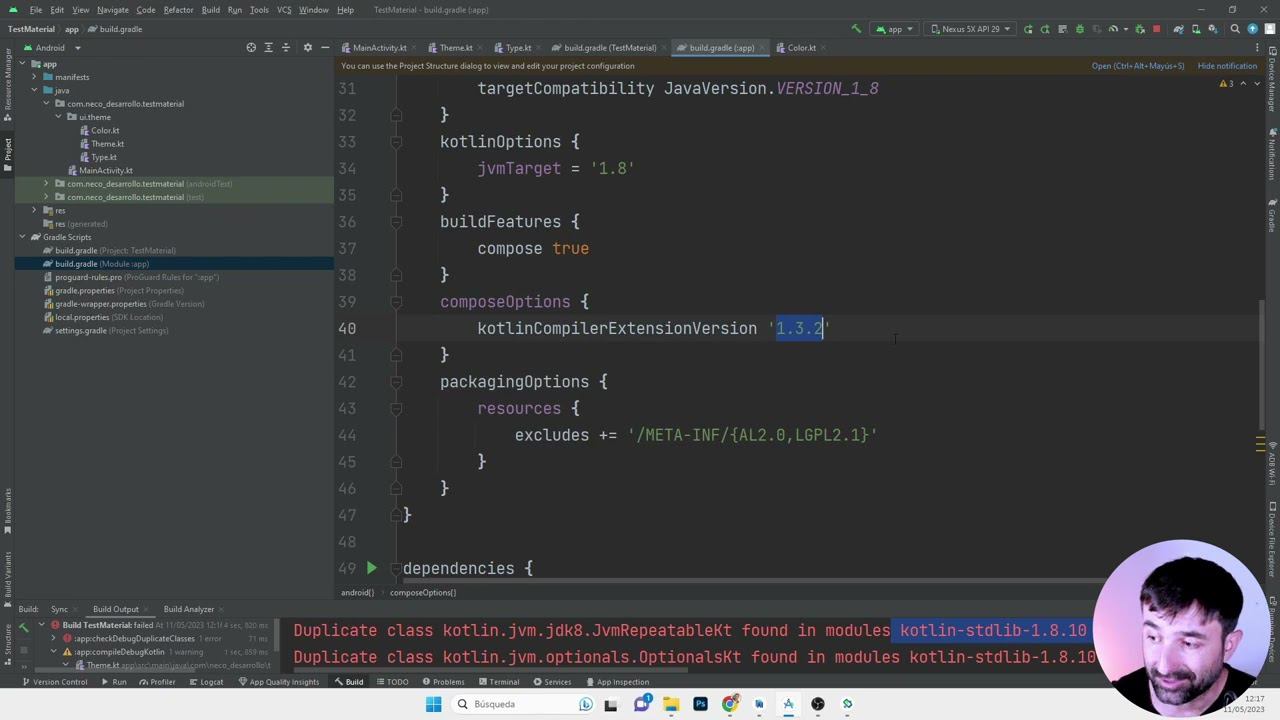Image resolution: width=1280 pixels, height=720 pixels.
Task: Click composeOptions breadcrumb at editor bottom
Action: coord(423,592)
